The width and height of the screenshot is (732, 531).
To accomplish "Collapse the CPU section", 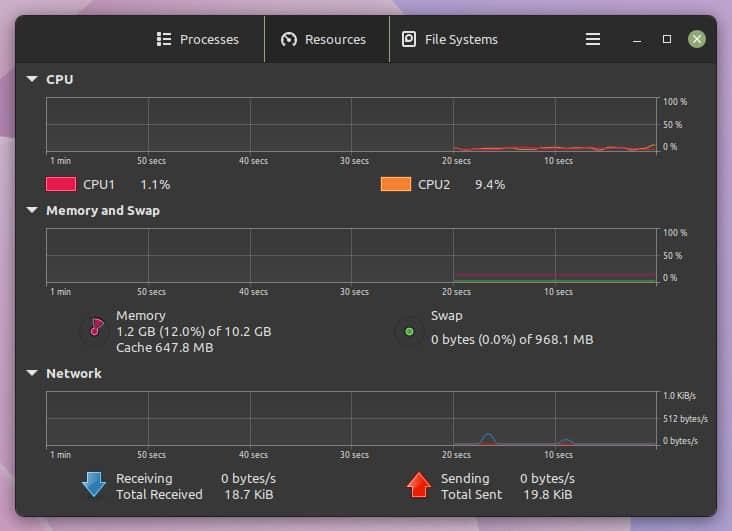I will [x=32, y=79].
